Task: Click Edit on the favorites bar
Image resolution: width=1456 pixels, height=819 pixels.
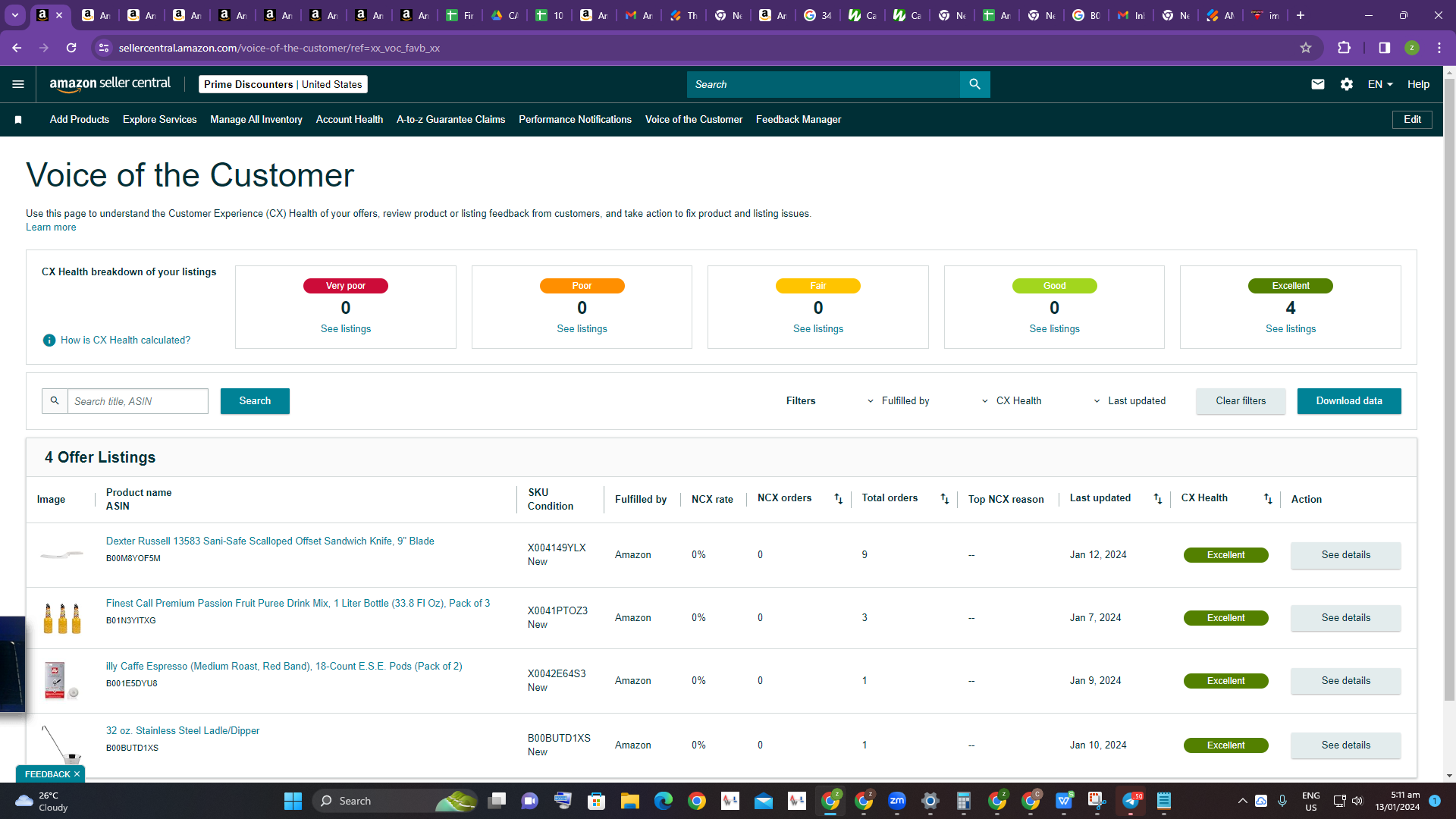Action: point(1412,120)
